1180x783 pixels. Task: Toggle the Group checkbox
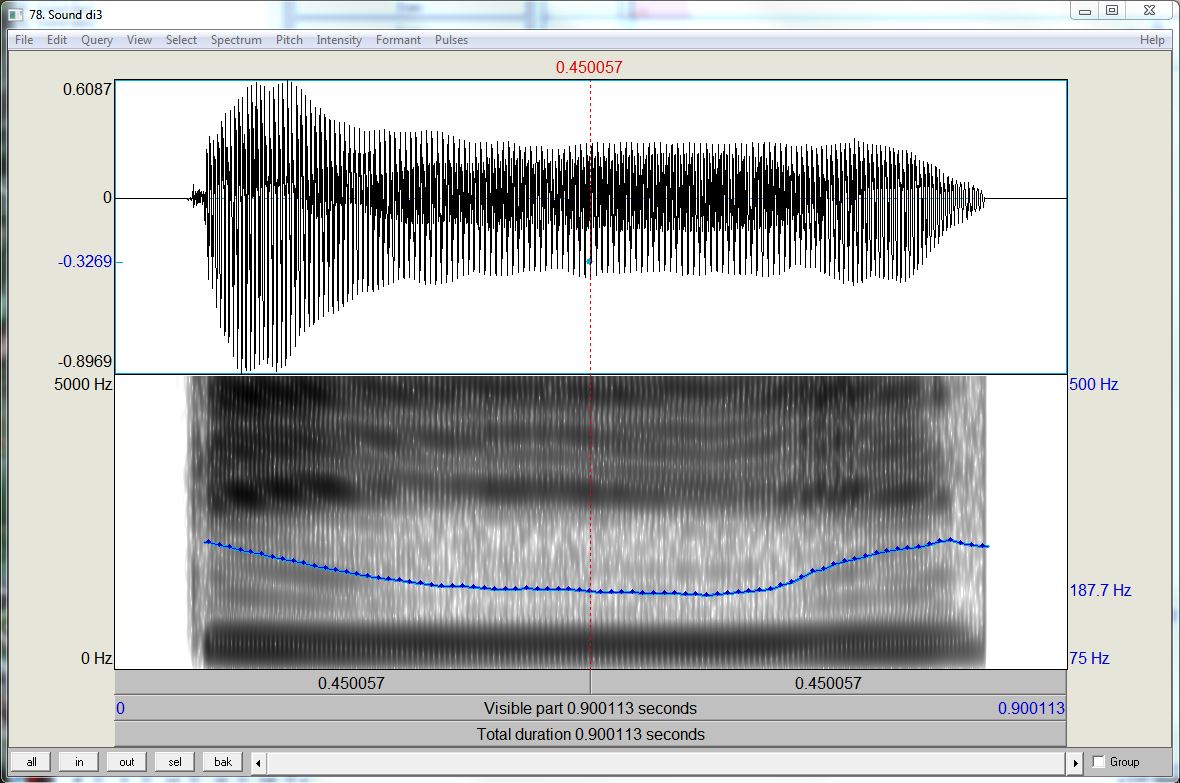(1099, 762)
